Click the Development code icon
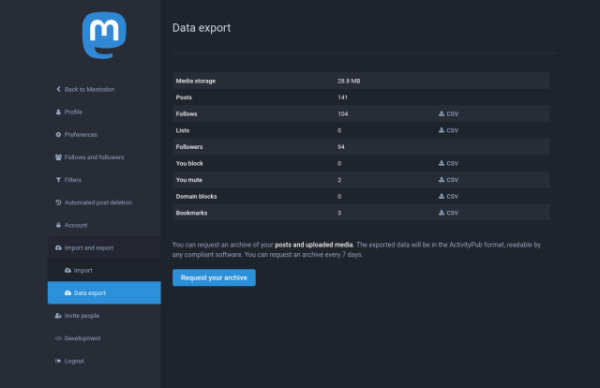 (58, 338)
